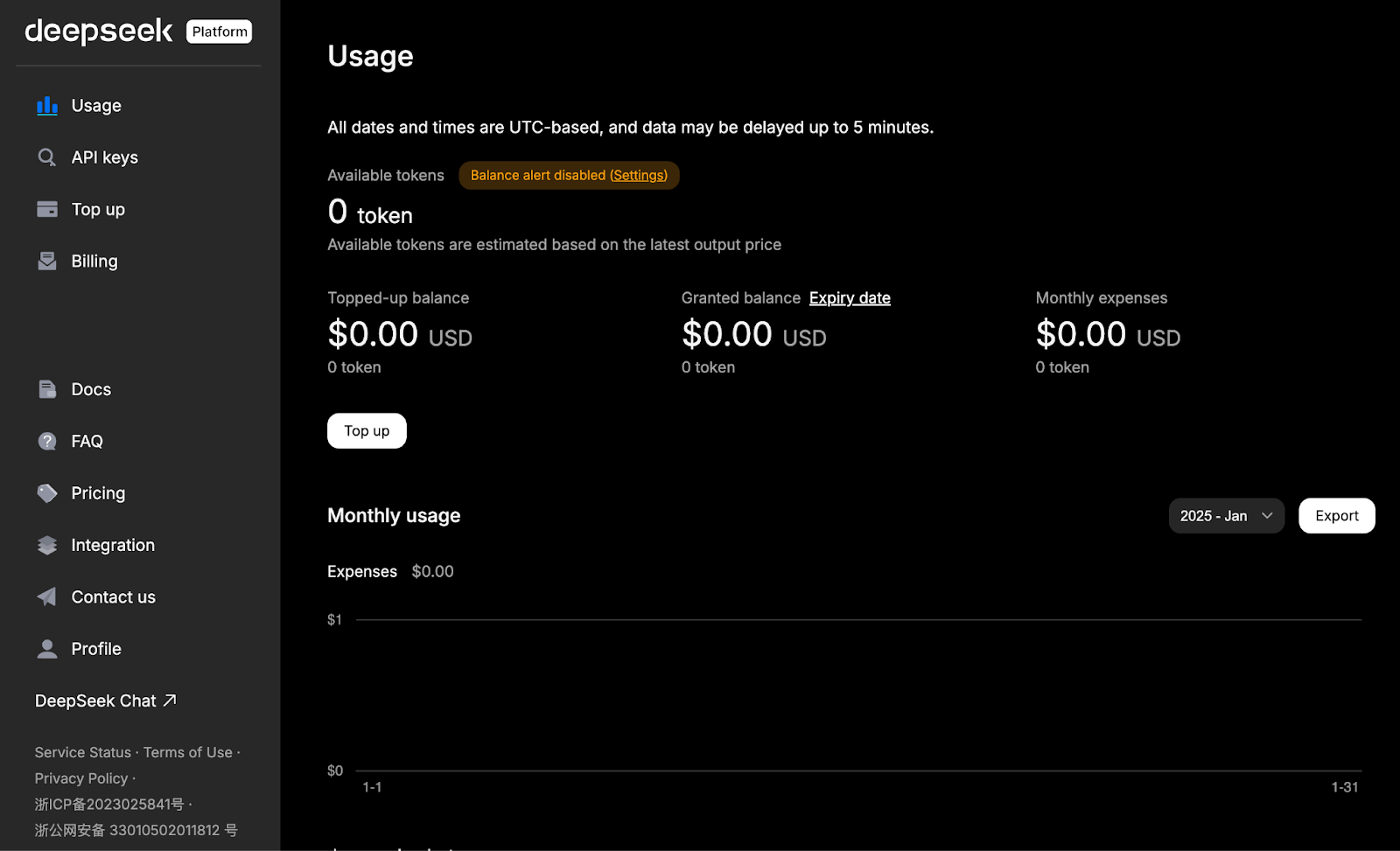
Task: Open API keys in the sidebar
Action: 105,157
